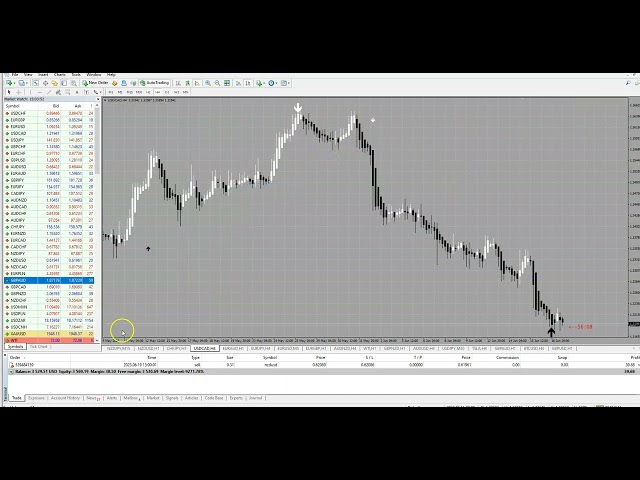Toggle the AutoTrading button
The height and width of the screenshot is (480, 640).
pyautogui.click(x=155, y=83)
